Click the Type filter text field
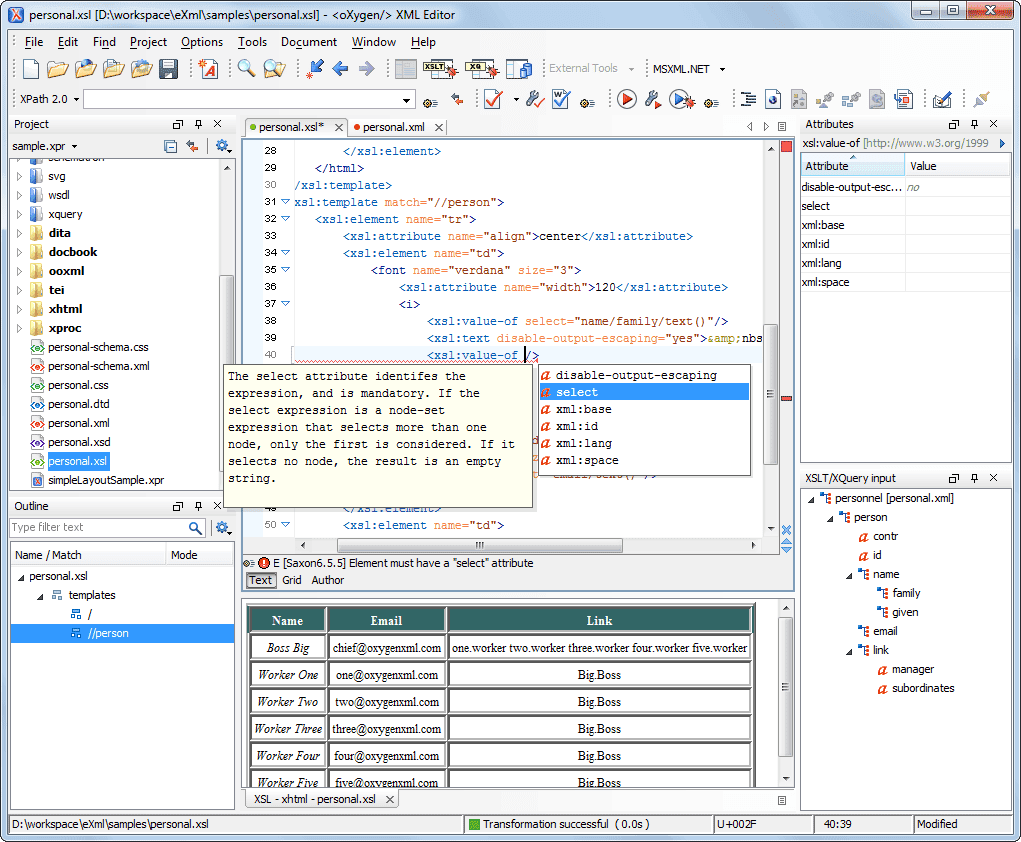This screenshot has height=842, width=1021. (99, 528)
